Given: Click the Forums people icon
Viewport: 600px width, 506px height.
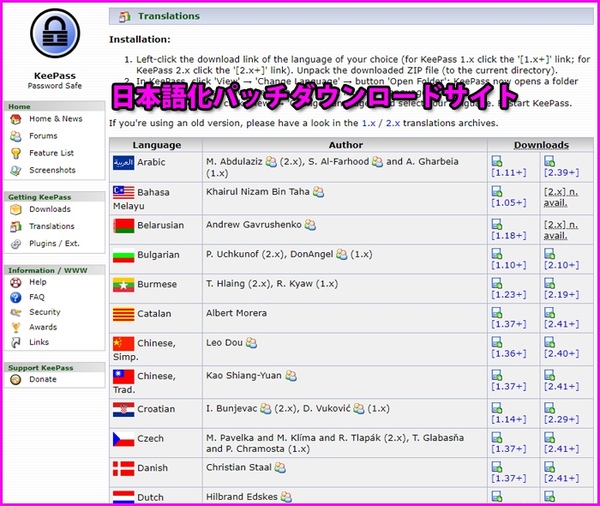Looking at the screenshot, I should click(16, 136).
